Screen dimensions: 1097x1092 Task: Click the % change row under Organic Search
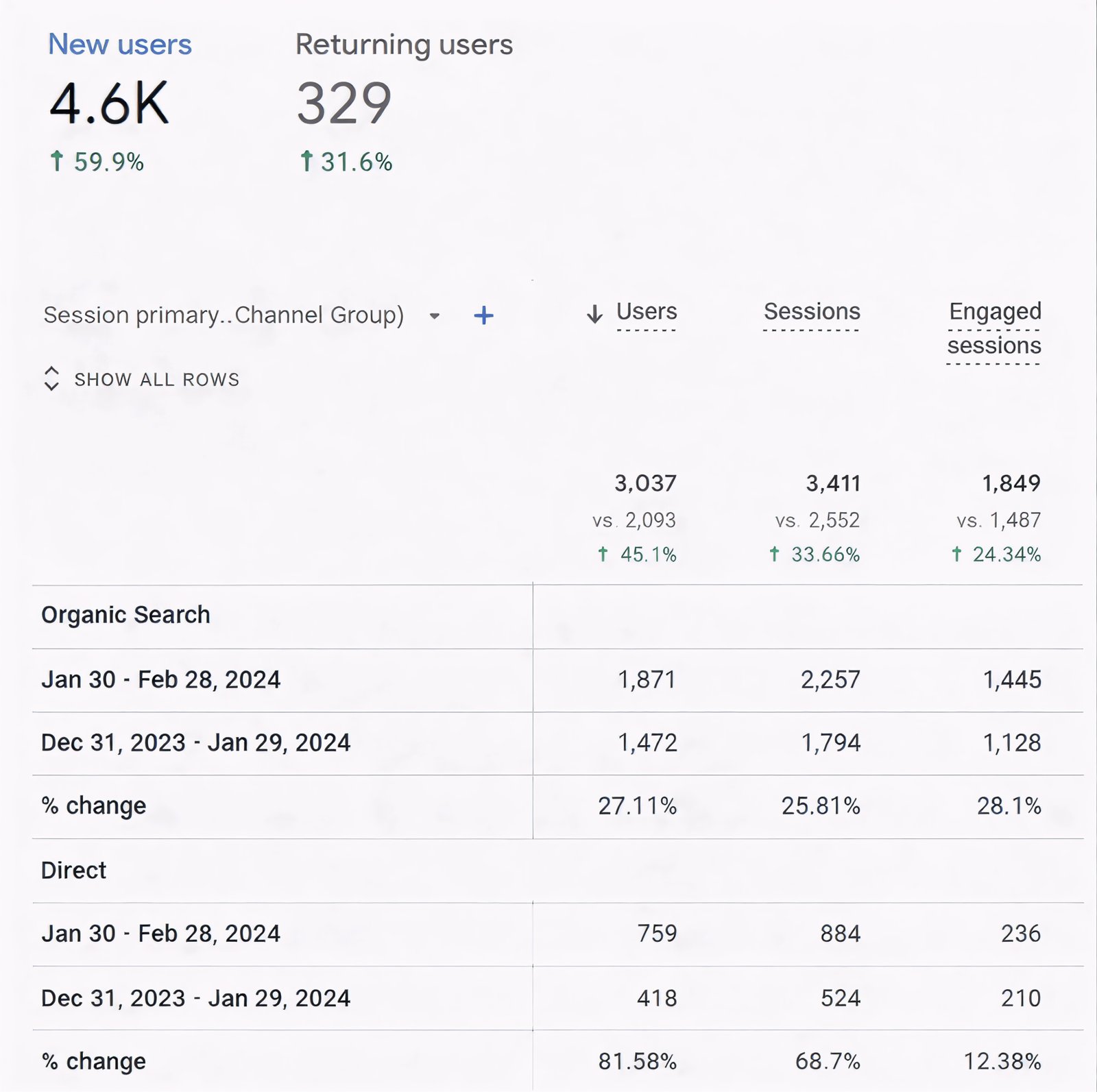click(x=93, y=805)
